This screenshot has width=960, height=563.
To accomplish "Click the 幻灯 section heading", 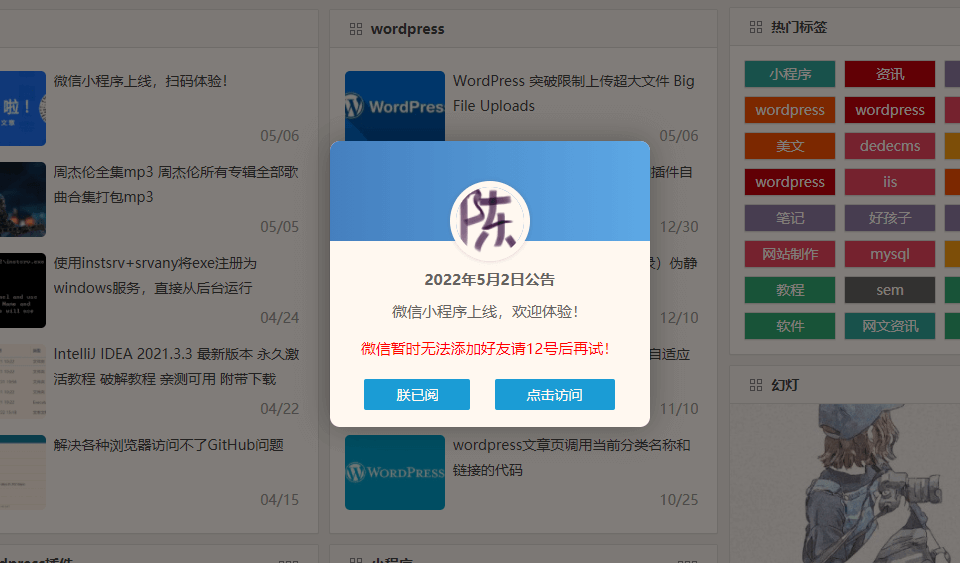I will tap(785, 385).
